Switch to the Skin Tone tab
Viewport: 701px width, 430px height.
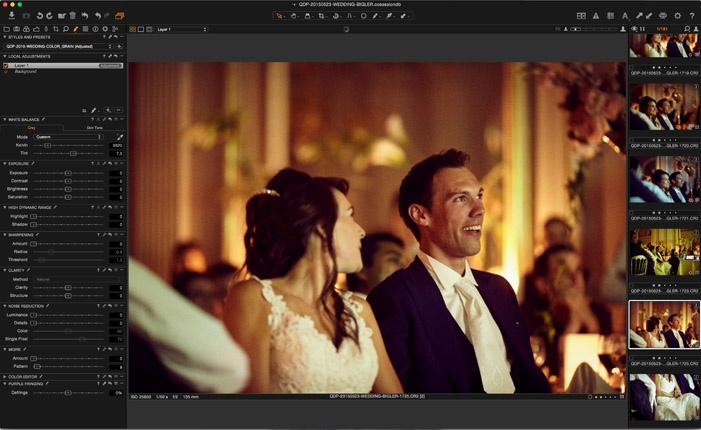click(x=94, y=128)
